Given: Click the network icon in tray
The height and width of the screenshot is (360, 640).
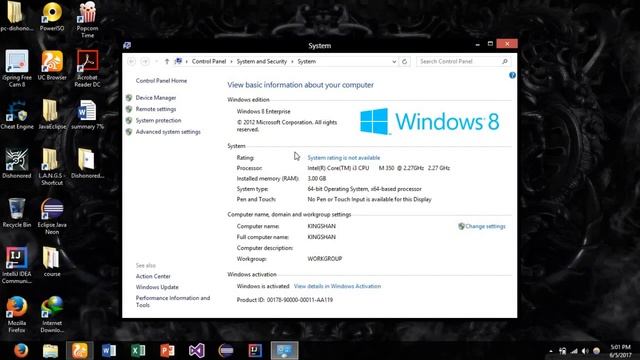Looking at the screenshot, I should [574, 351].
